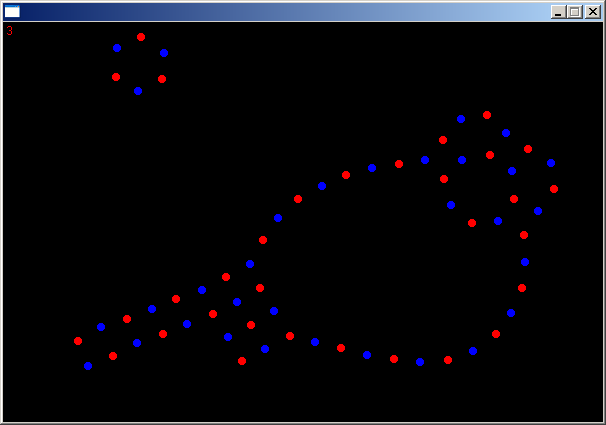Screen dimensions: 606x425
Task: Select the leftmost blue dot on canvas
Action: [x=88, y=366]
